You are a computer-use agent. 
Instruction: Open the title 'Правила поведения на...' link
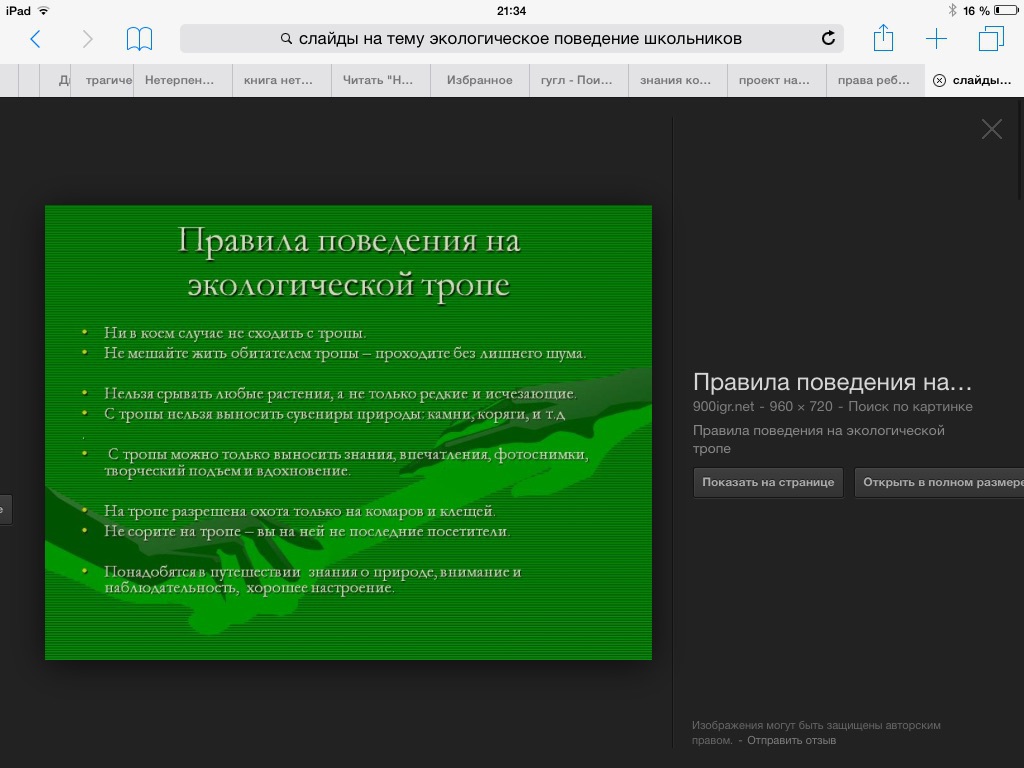tap(832, 381)
